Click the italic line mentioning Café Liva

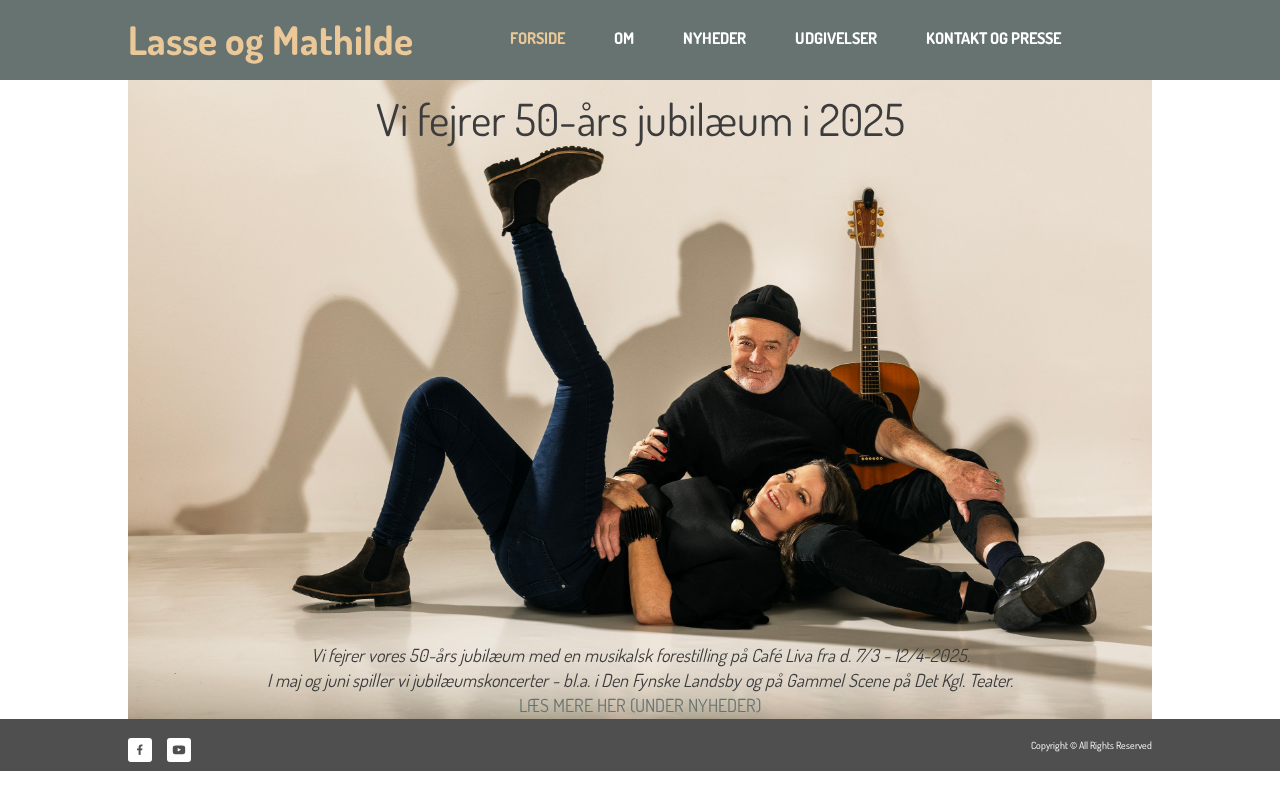[640, 656]
